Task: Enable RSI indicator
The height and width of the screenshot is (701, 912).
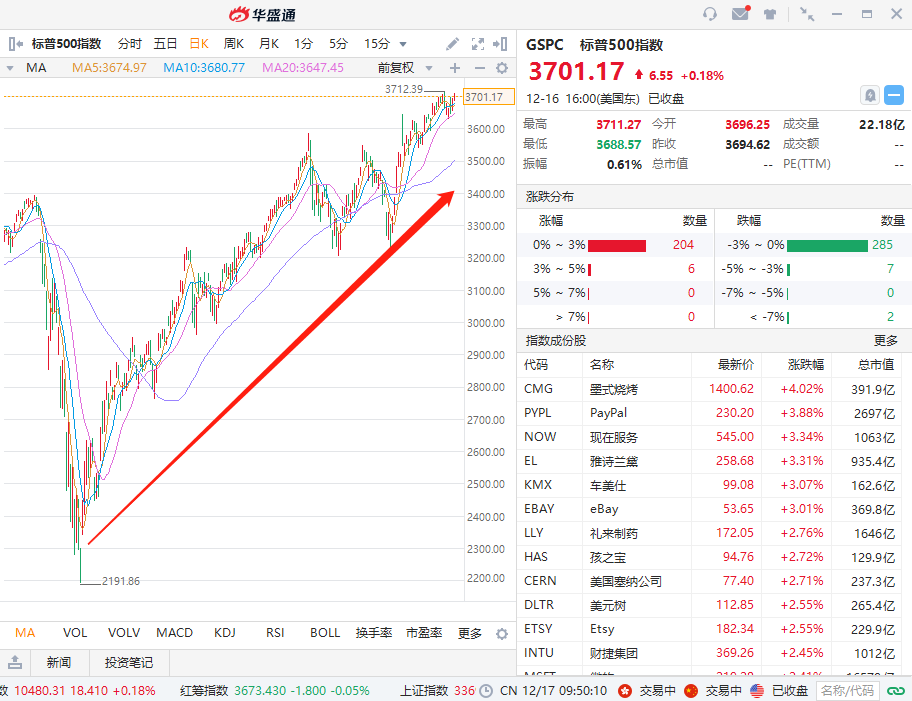Action: tap(275, 633)
